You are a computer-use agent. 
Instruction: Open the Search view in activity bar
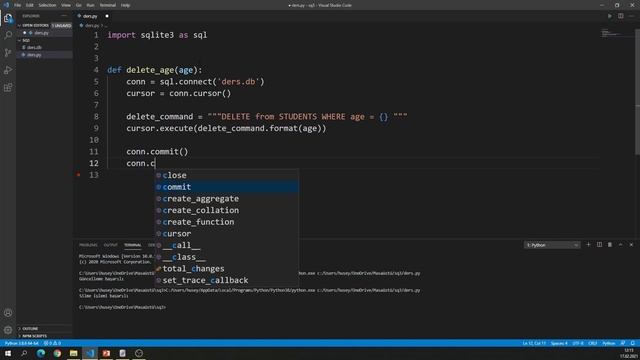8,35
